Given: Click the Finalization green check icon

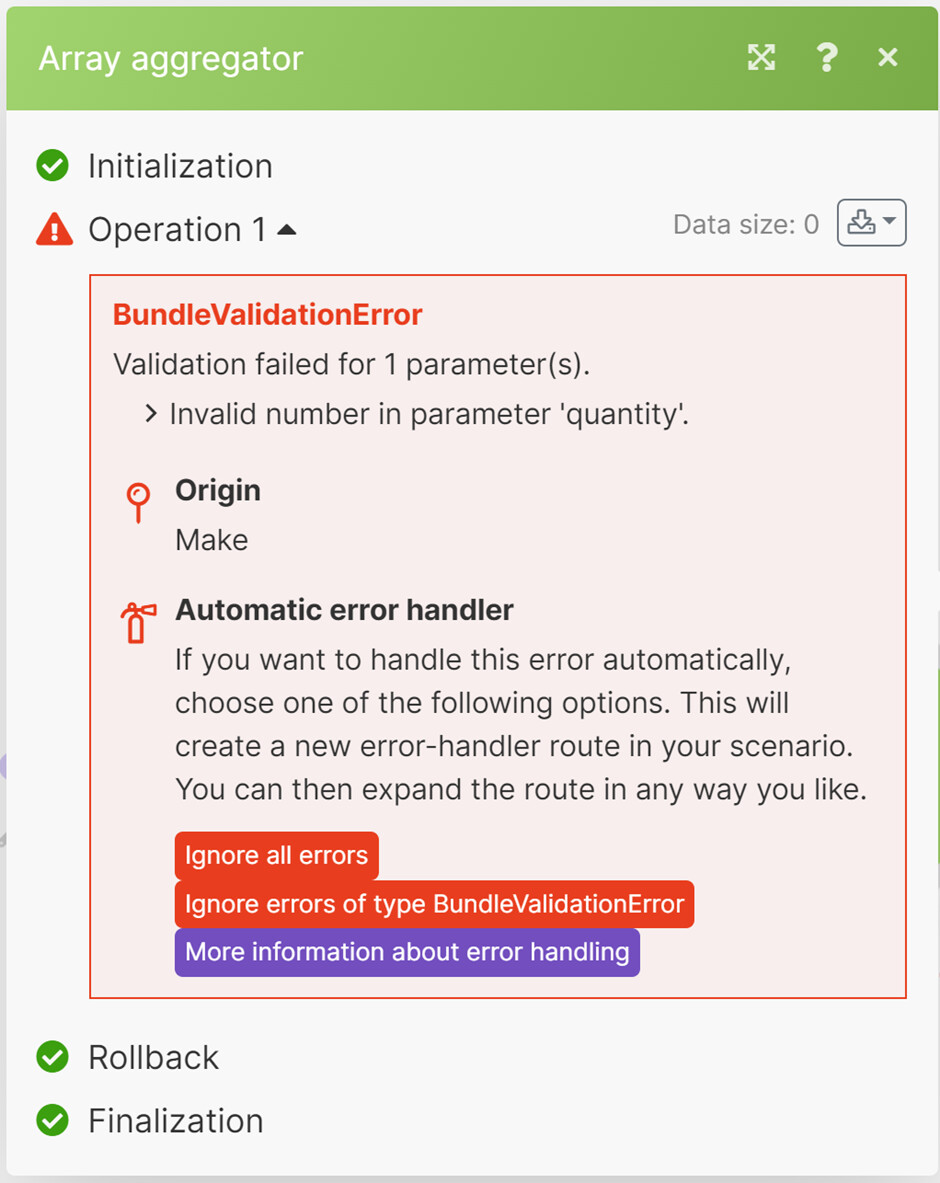Looking at the screenshot, I should click(x=52, y=1121).
